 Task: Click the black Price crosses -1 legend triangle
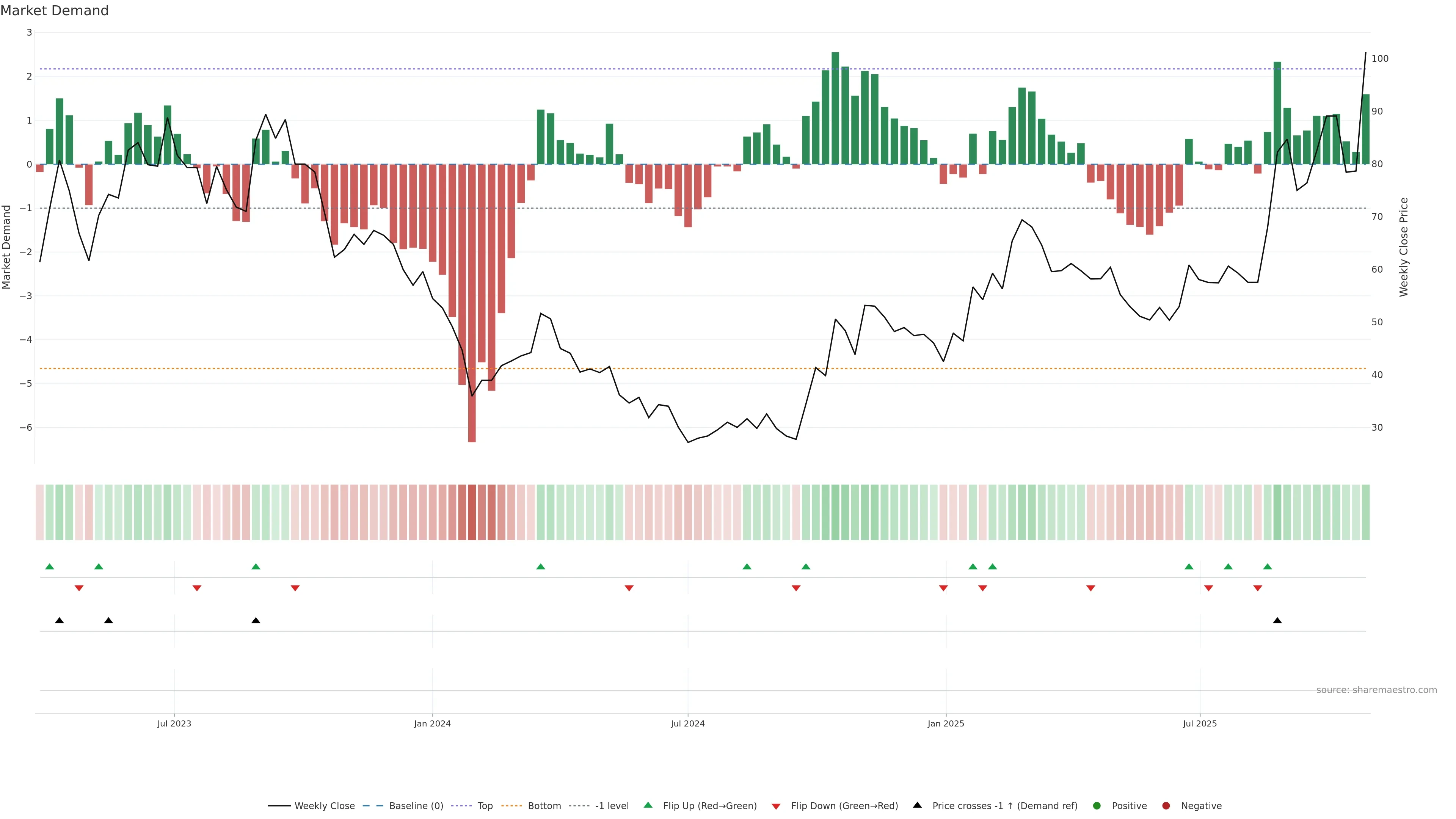(917, 805)
